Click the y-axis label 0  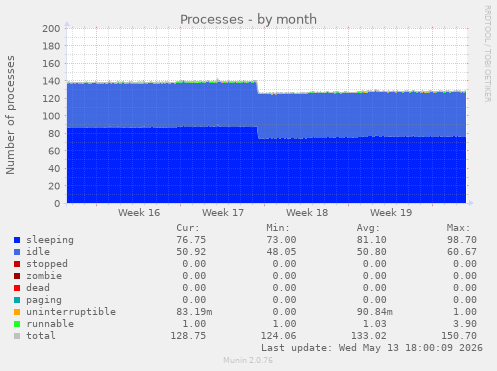(x=57, y=203)
